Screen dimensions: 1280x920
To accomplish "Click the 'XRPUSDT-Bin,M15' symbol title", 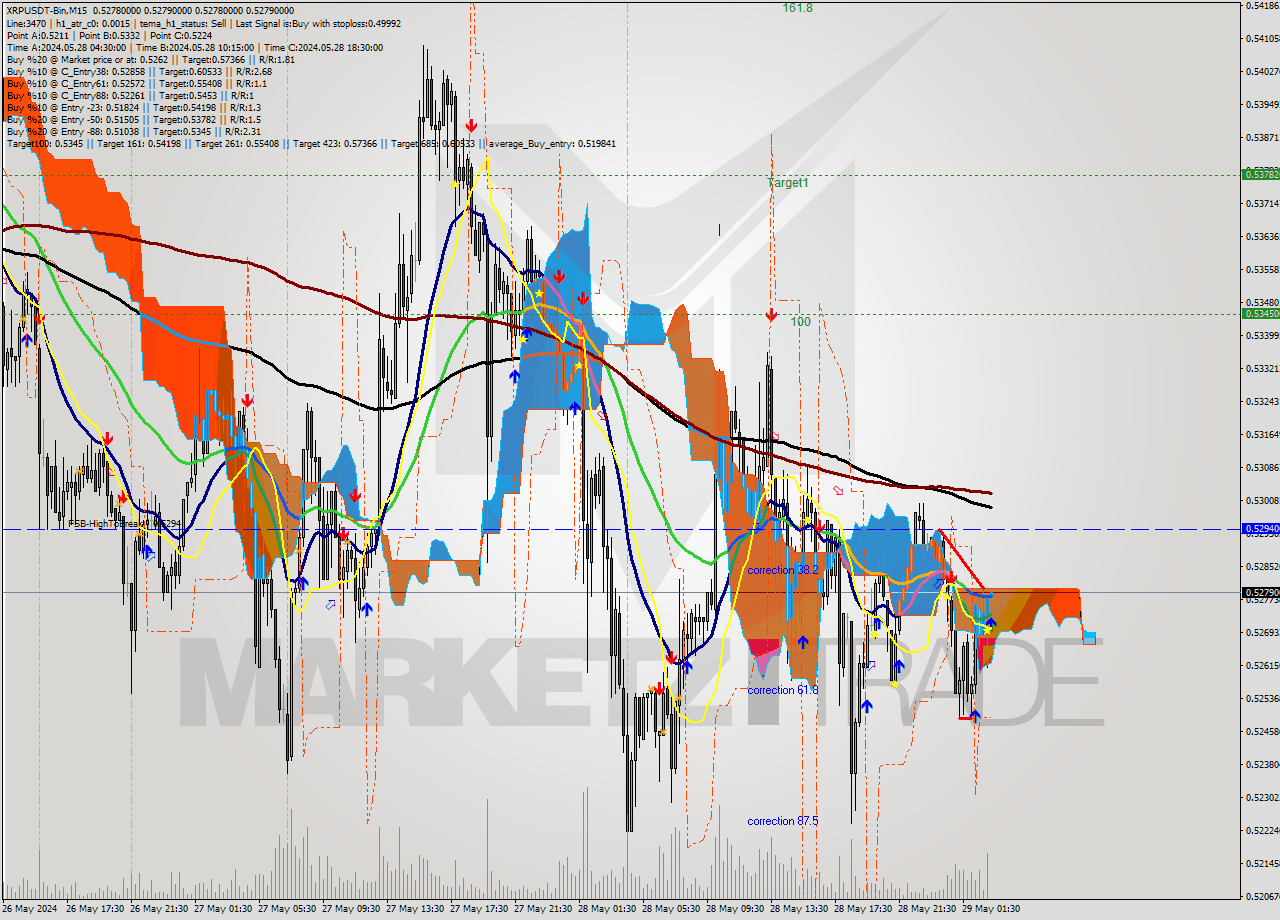I will (x=47, y=10).
